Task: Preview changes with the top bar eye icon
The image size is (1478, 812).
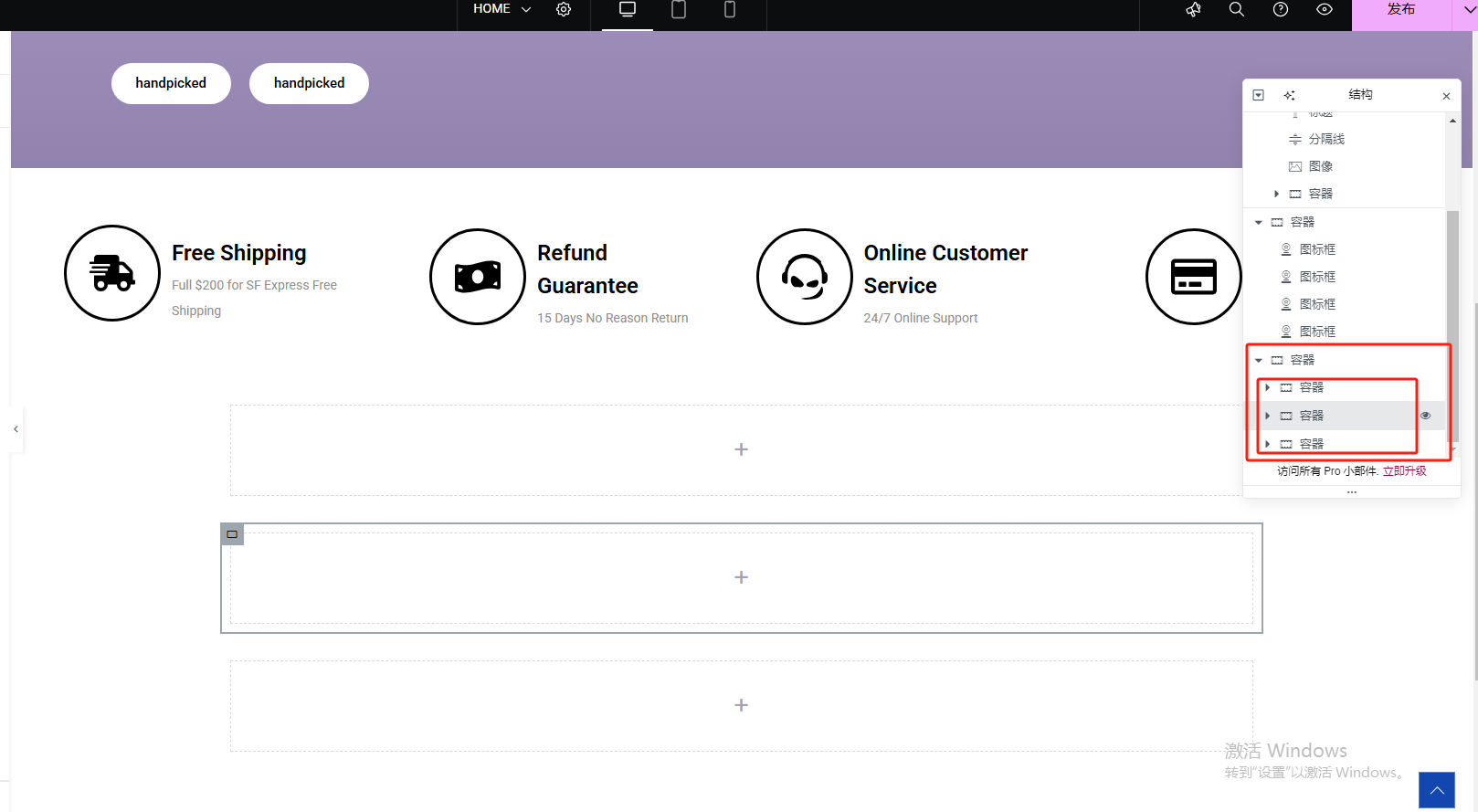Action: pyautogui.click(x=1325, y=9)
